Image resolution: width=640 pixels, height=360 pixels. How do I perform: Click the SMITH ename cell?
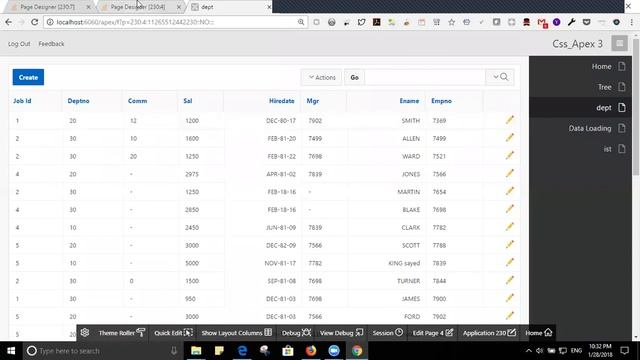click(x=411, y=120)
